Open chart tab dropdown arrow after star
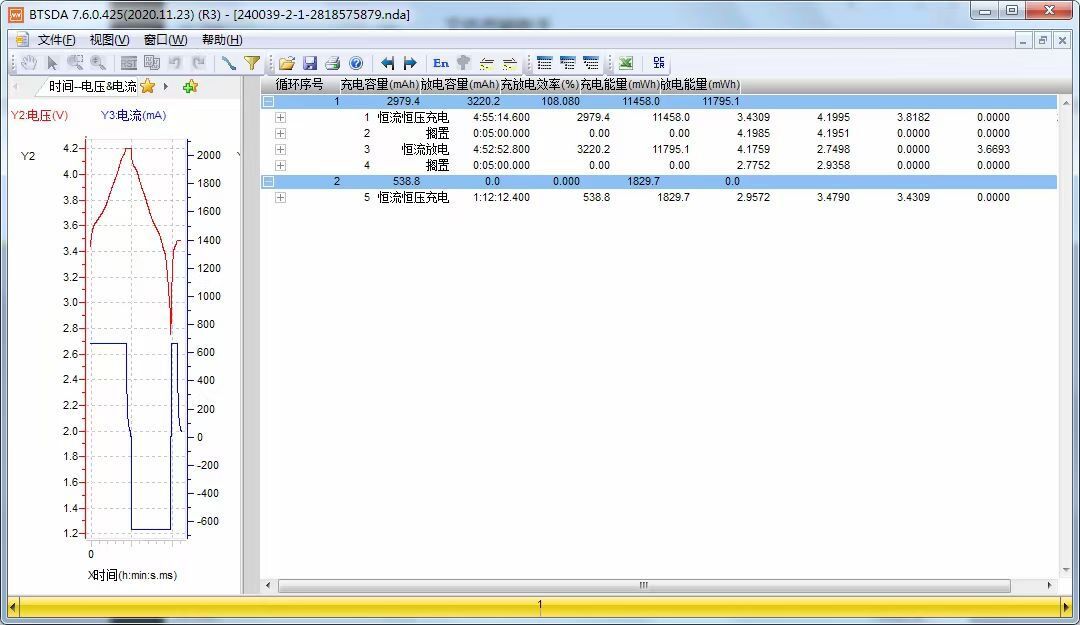 point(166,87)
